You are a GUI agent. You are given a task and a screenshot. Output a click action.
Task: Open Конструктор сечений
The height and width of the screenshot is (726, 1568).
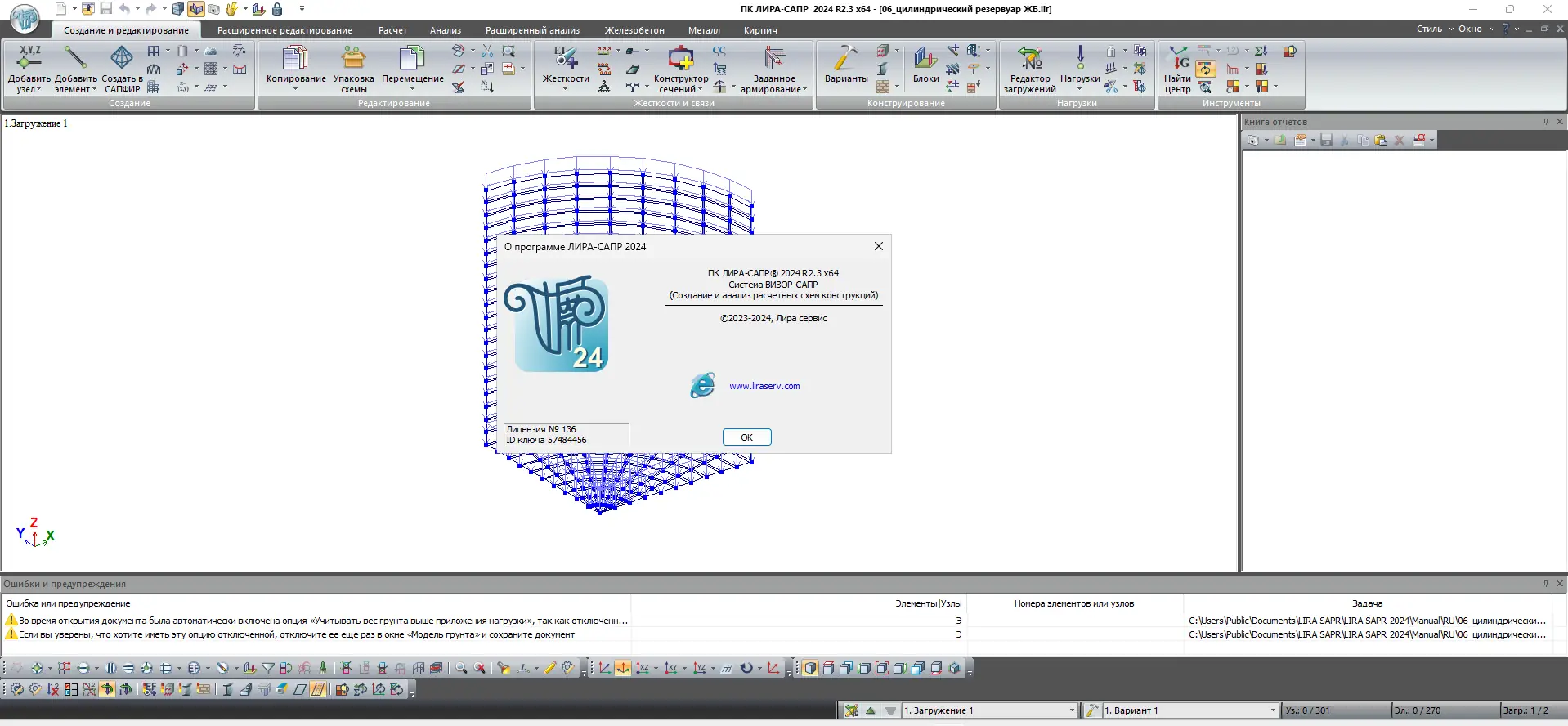click(x=680, y=69)
